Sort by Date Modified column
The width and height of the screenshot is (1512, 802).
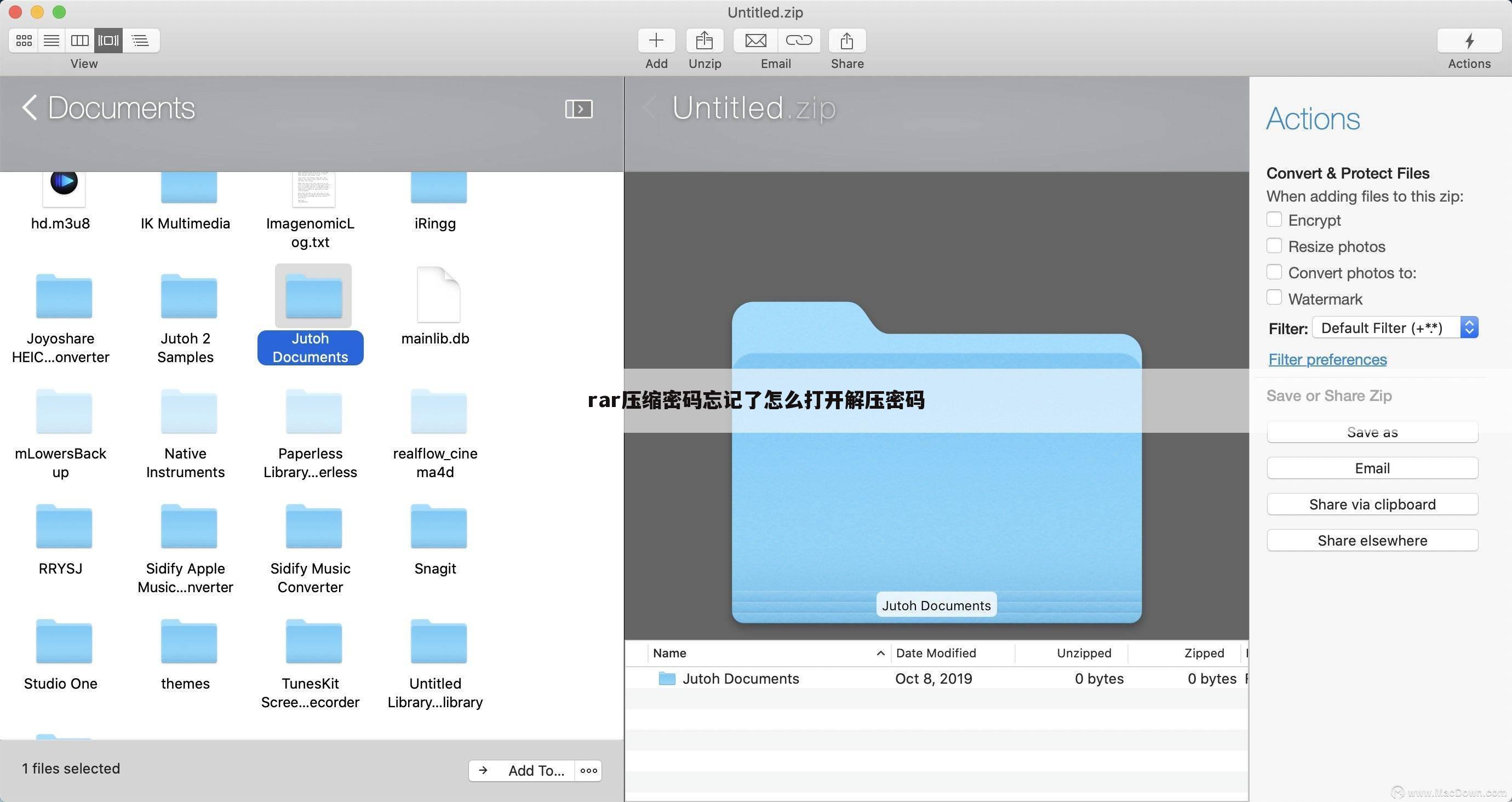click(953, 653)
